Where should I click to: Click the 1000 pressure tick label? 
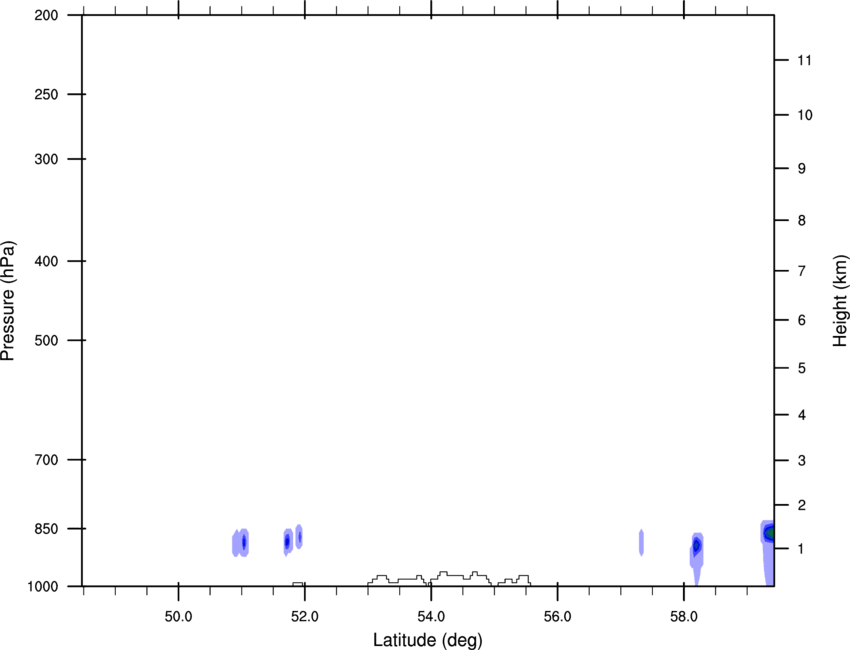click(43, 587)
